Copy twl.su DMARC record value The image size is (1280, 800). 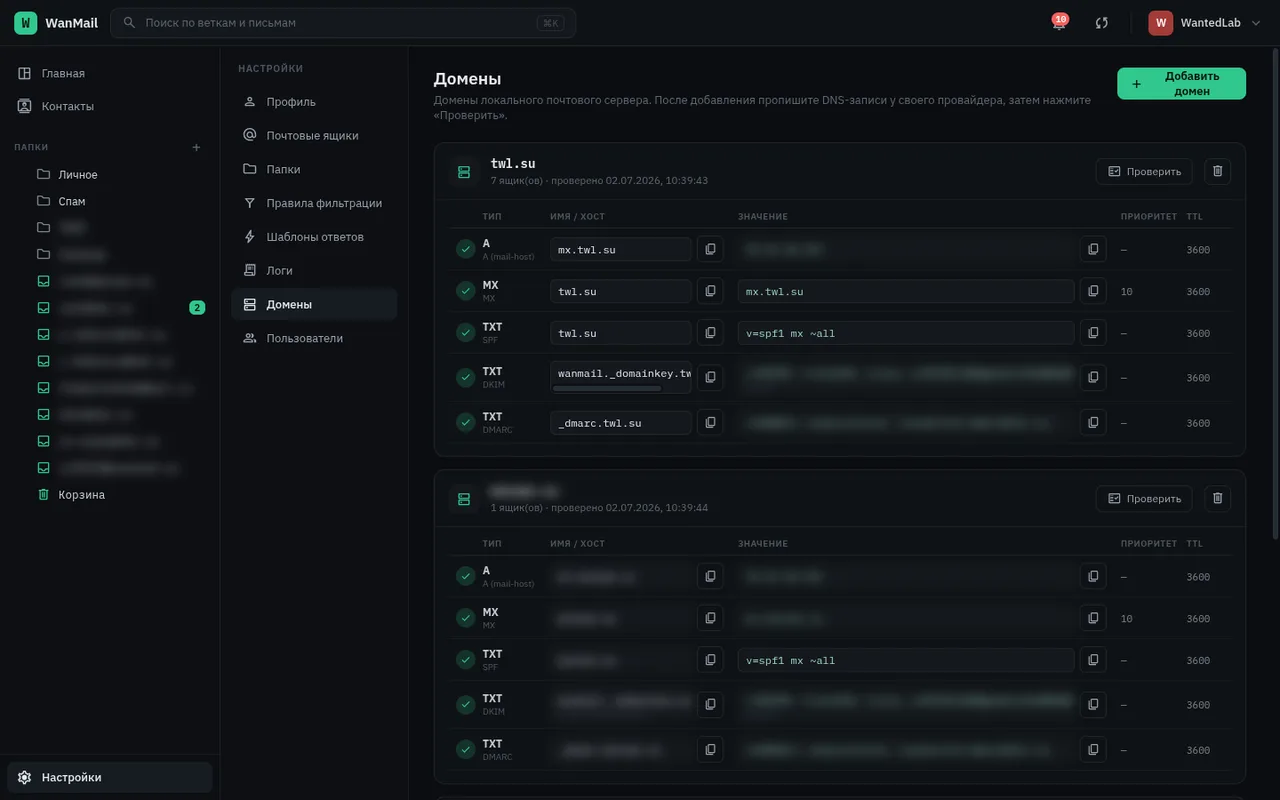(x=1093, y=422)
